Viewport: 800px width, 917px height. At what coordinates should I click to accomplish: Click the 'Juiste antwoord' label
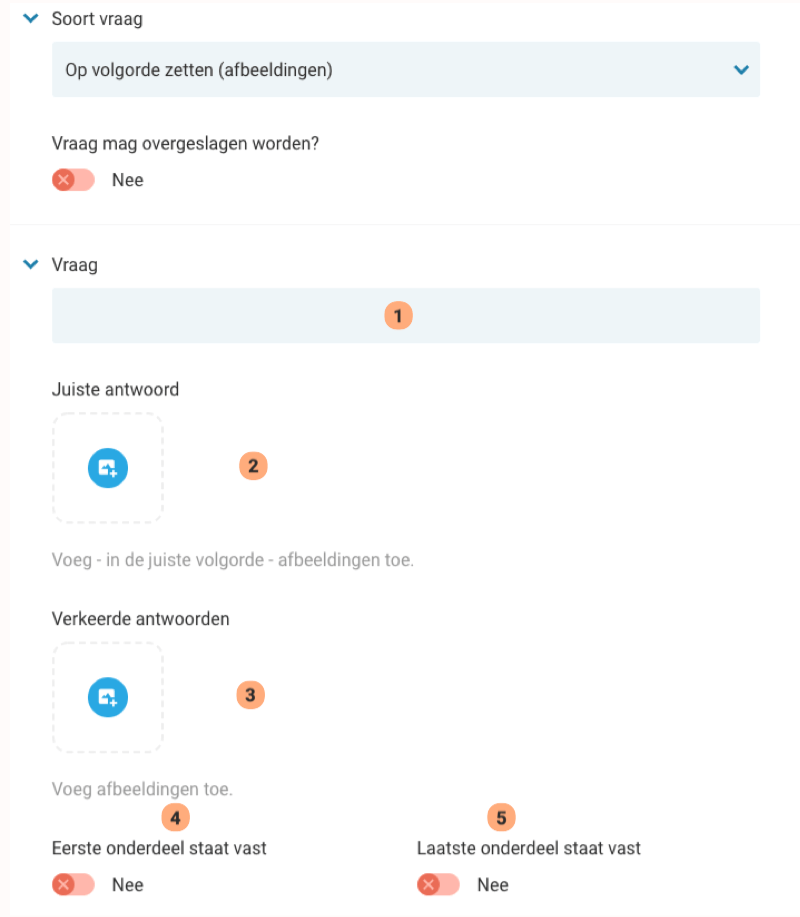click(x=115, y=389)
